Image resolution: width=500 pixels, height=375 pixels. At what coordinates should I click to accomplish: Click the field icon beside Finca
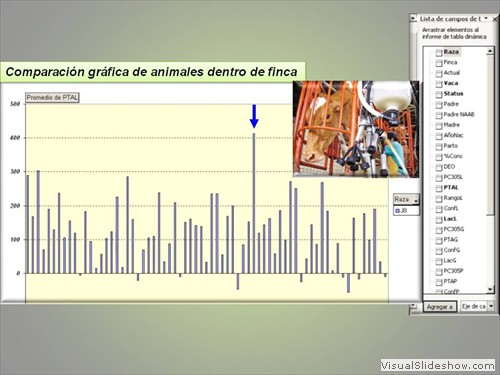click(x=439, y=63)
